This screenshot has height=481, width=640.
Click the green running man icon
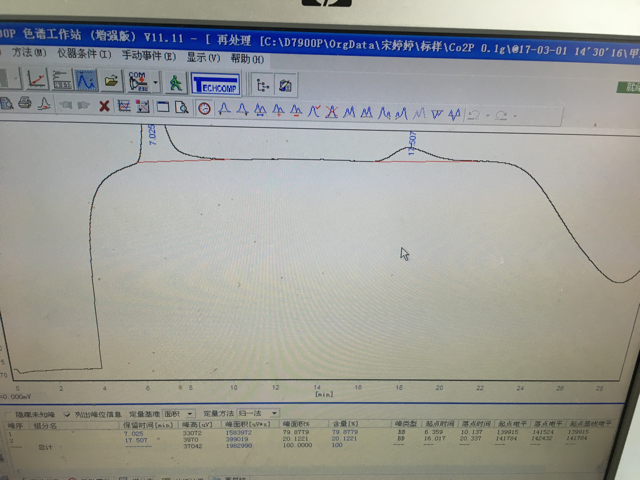point(176,83)
